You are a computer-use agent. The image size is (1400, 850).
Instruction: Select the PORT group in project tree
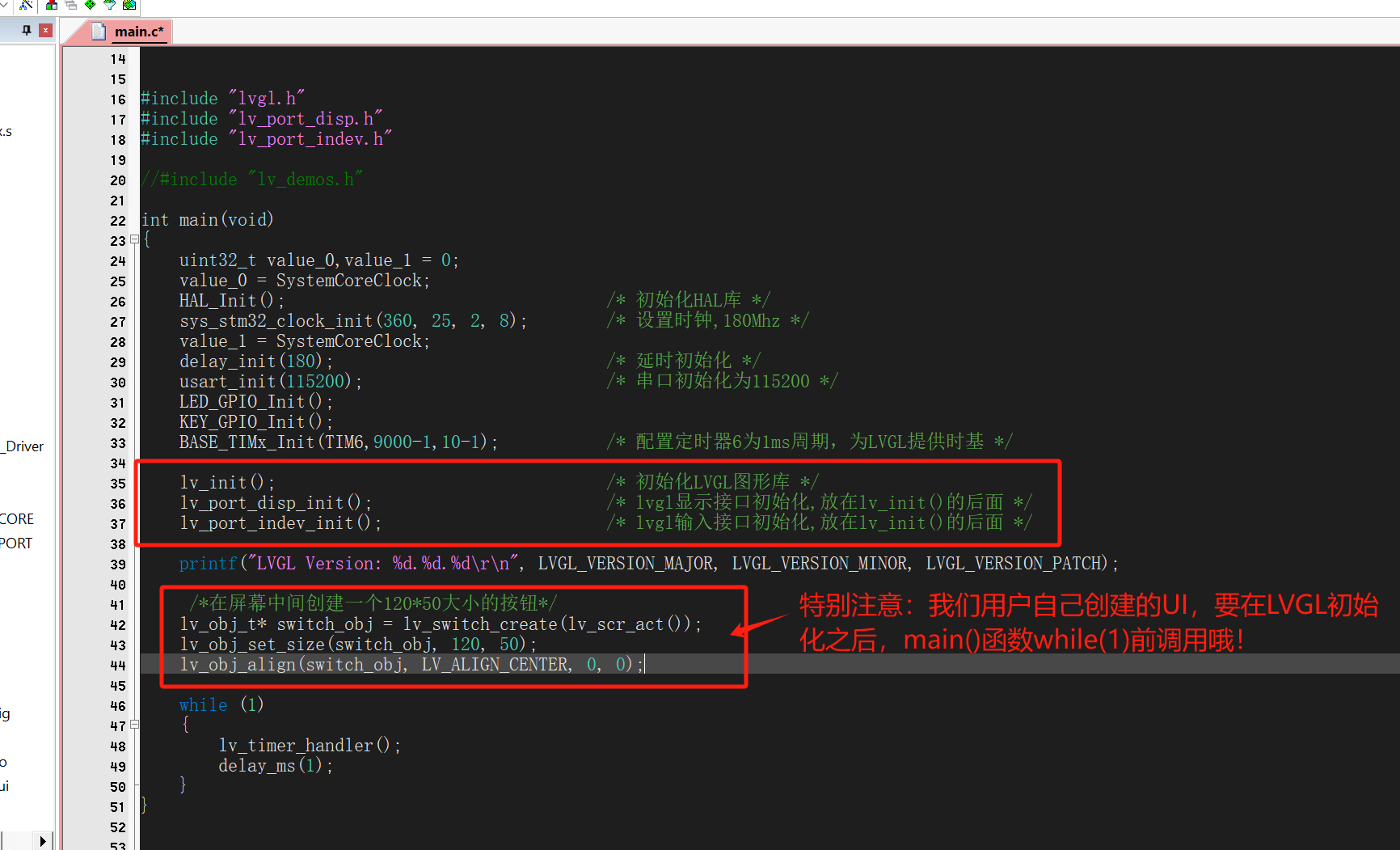16,543
